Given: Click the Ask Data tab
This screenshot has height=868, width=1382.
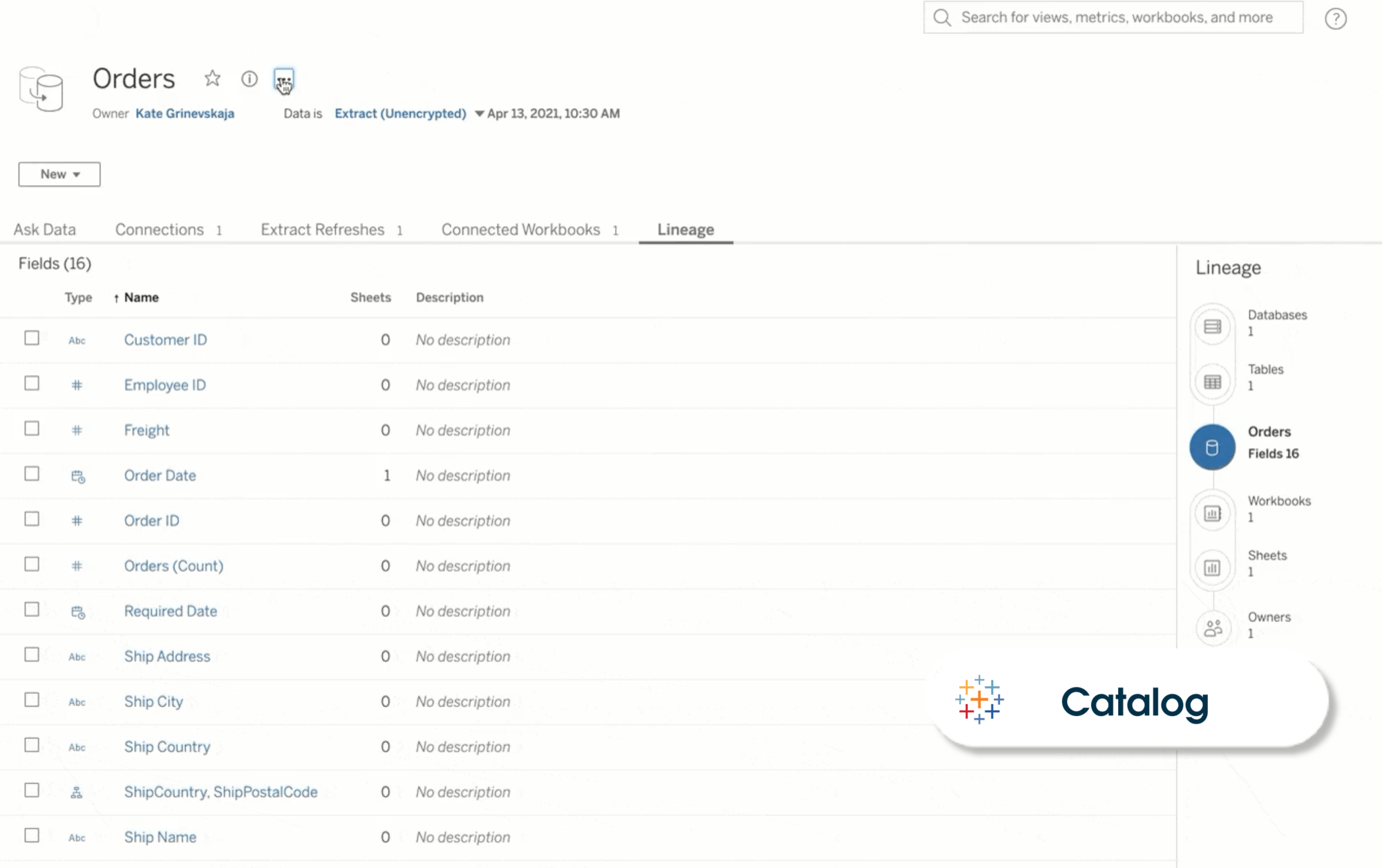Looking at the screenshot, I should click(x=44, y=229).
